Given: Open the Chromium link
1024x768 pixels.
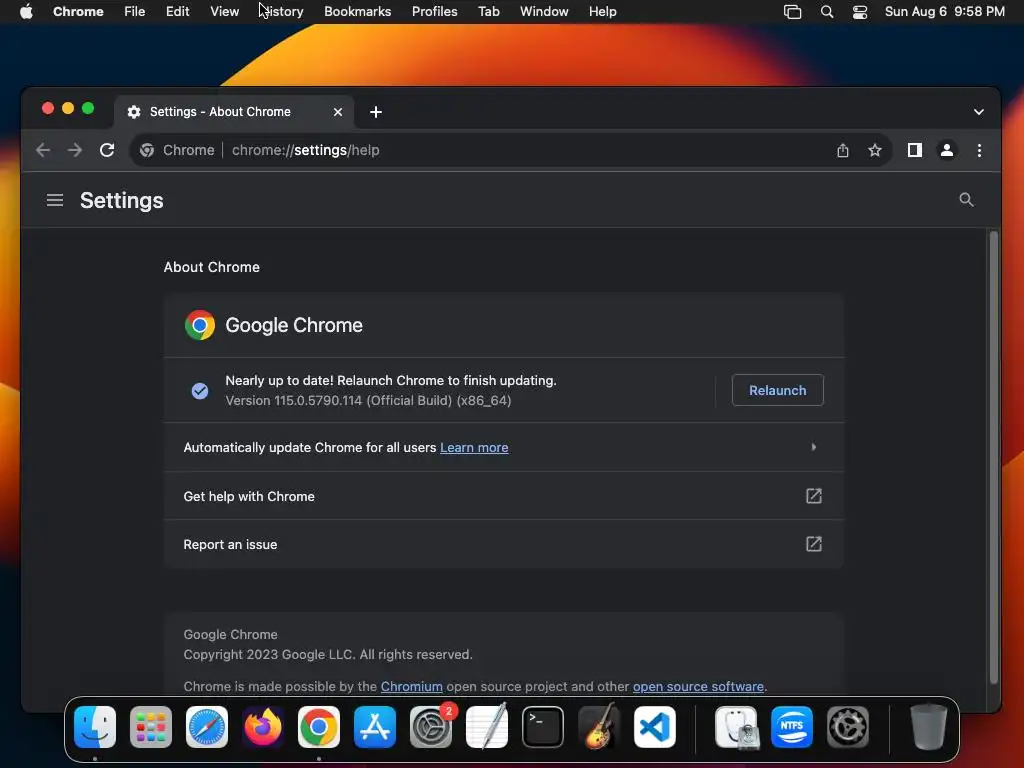Looking at the screenshot, I should 411,686.
